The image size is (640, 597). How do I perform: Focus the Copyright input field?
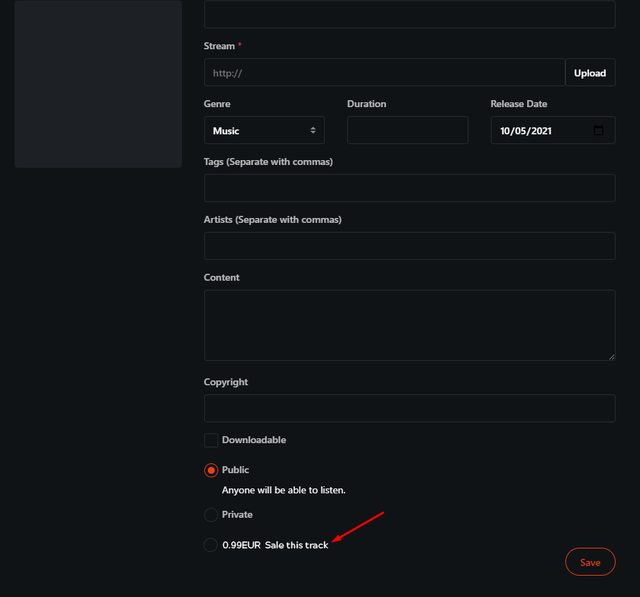point(409,408)
